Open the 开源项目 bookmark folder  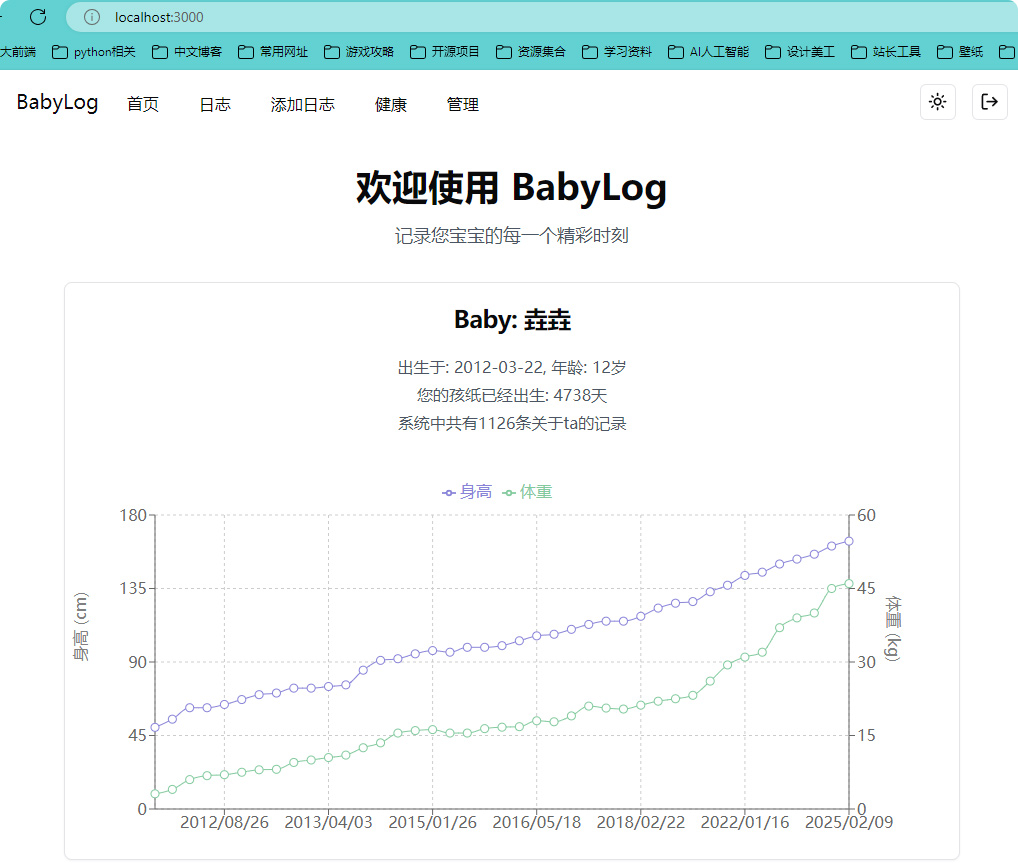[445, 52]
